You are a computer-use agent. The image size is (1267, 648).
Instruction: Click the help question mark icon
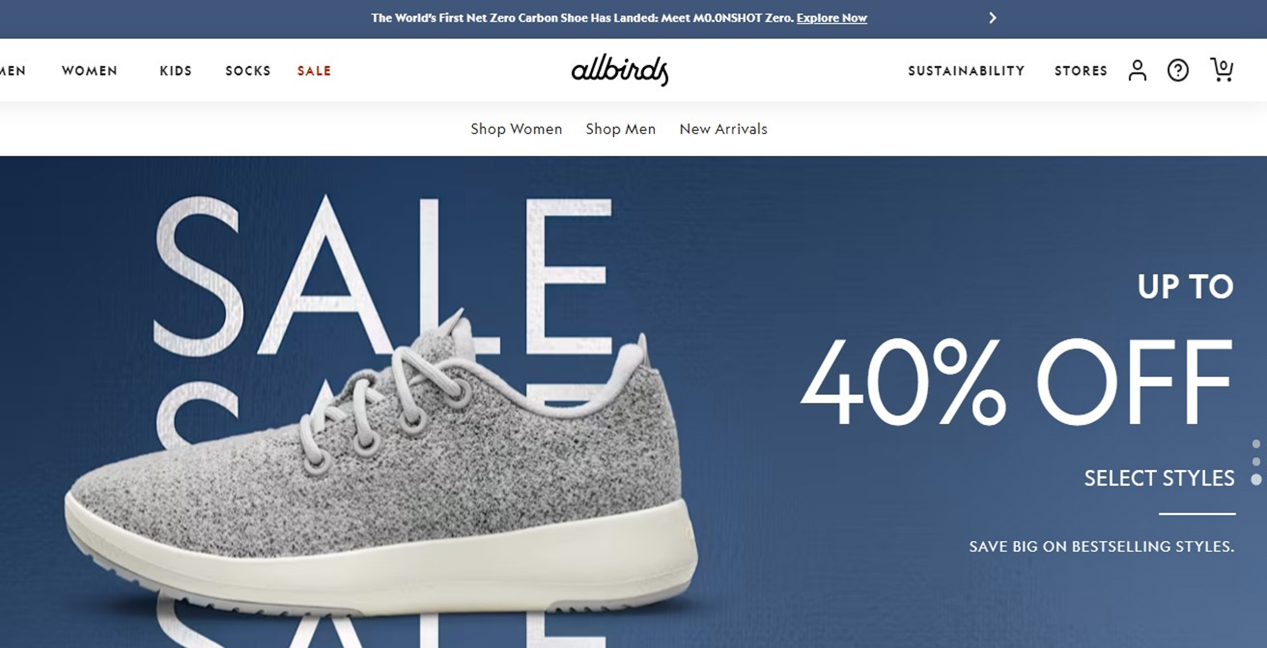tap(1178, 70)
